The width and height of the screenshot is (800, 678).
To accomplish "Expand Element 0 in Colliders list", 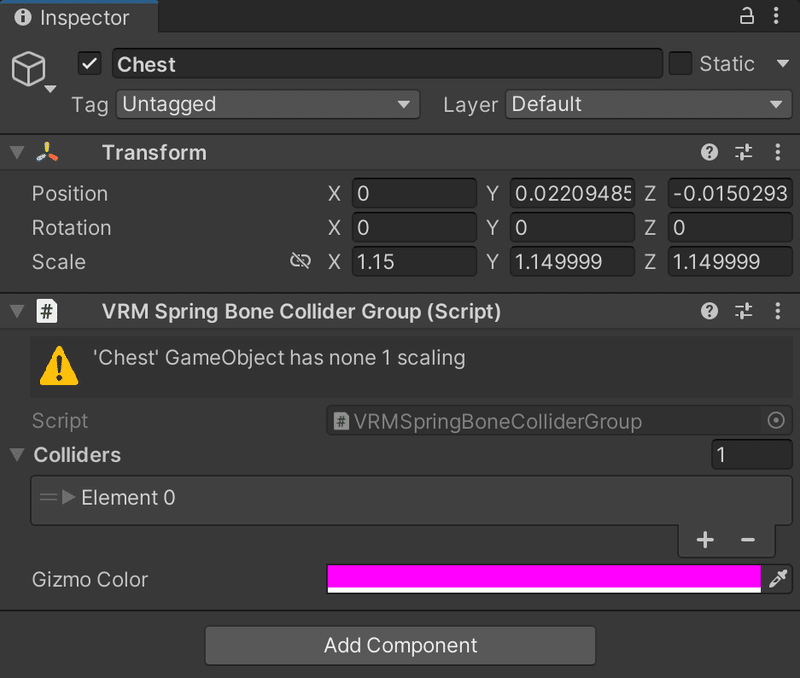I will coord(69,497).
